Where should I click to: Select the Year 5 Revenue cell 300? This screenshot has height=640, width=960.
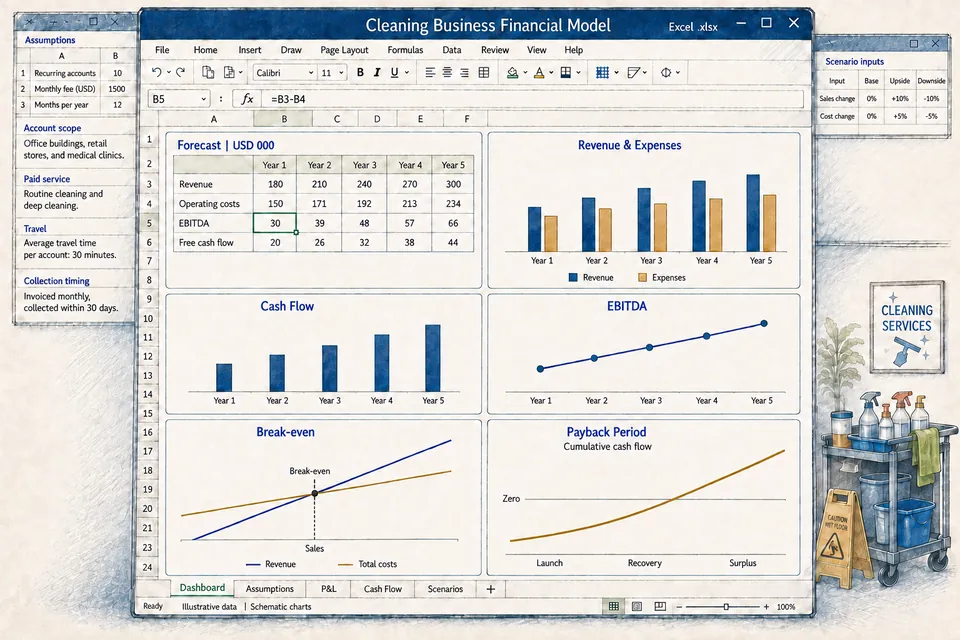pyautogui.click(x=453, y=184)
